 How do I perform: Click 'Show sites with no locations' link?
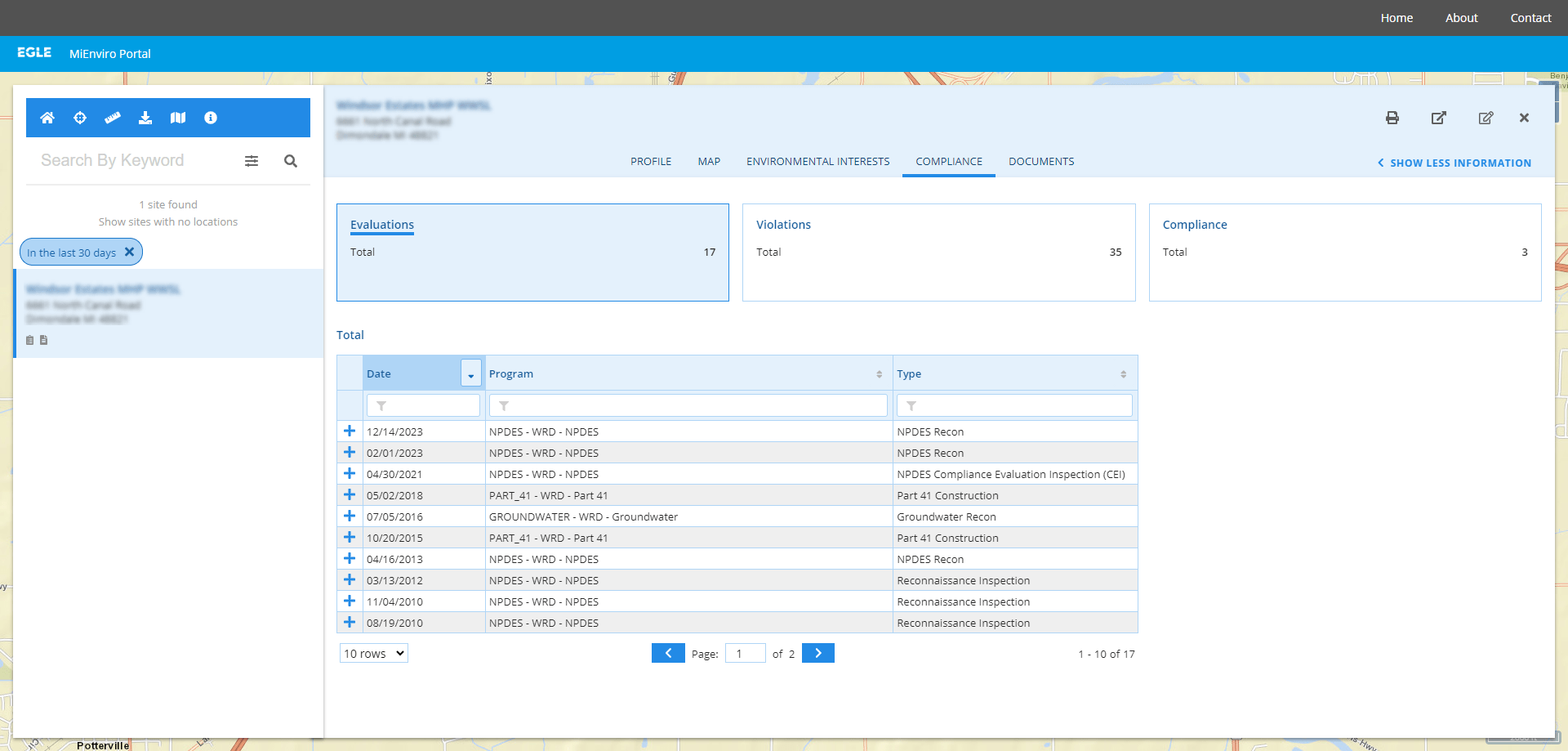[x=168, y=221]
